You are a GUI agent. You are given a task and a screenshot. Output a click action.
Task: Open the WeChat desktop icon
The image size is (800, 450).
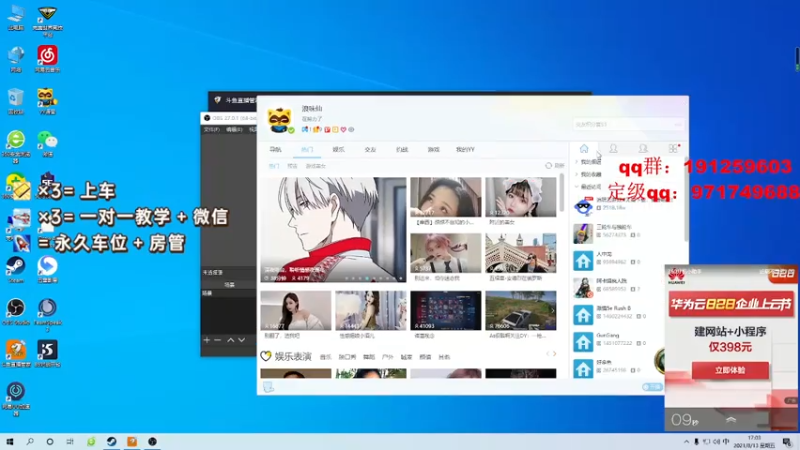(47, 142)
